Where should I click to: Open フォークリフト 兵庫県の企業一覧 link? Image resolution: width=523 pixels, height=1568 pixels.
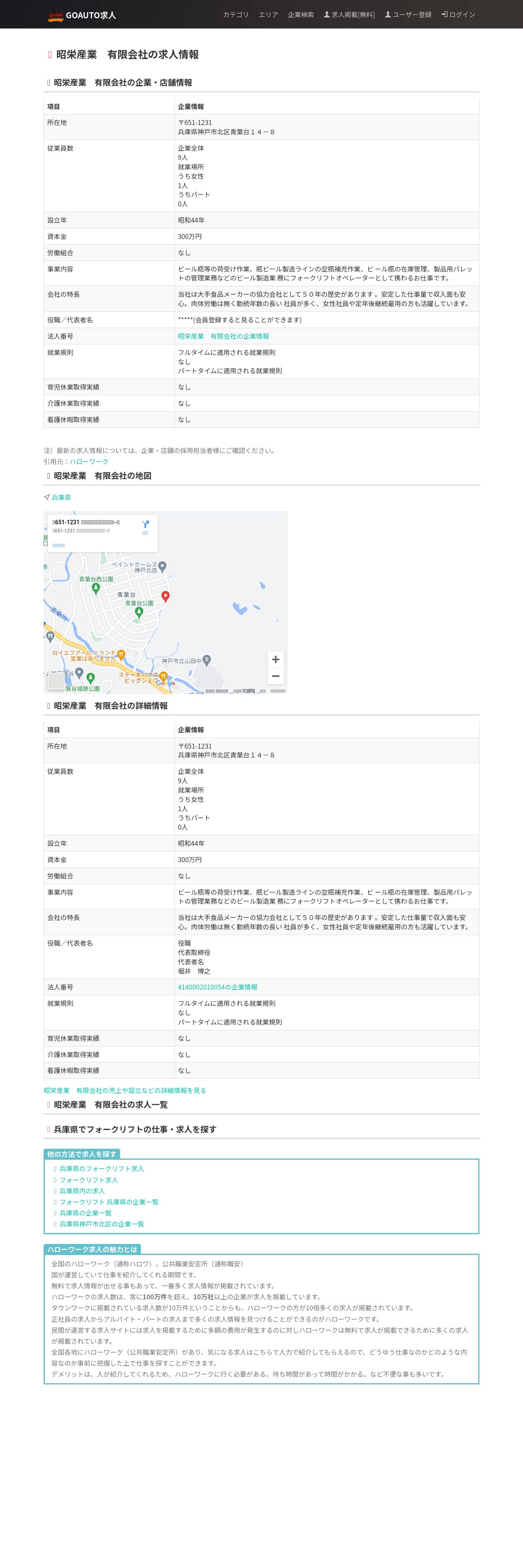pyautogui.click(x=109, y=1202)
